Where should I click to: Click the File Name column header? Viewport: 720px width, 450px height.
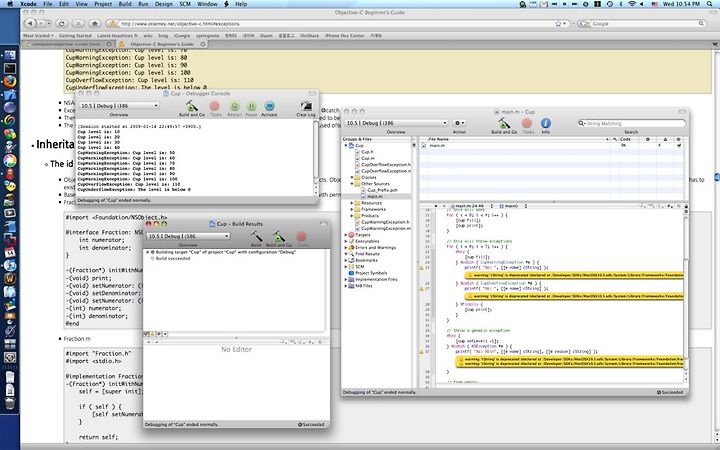coord(514,139)
